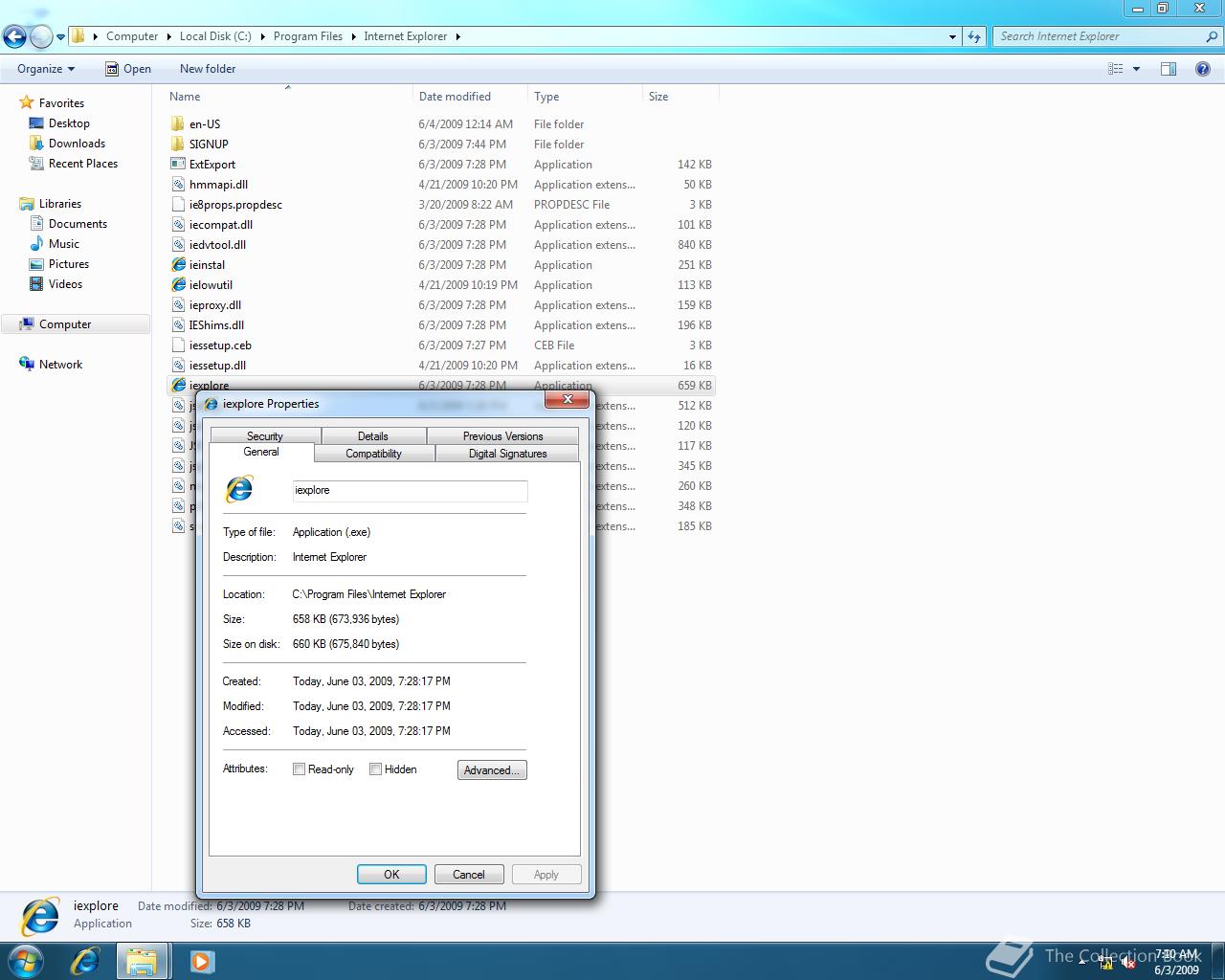Switch to the General tab
1225x980 pixels.
click(x=261, y=452)
